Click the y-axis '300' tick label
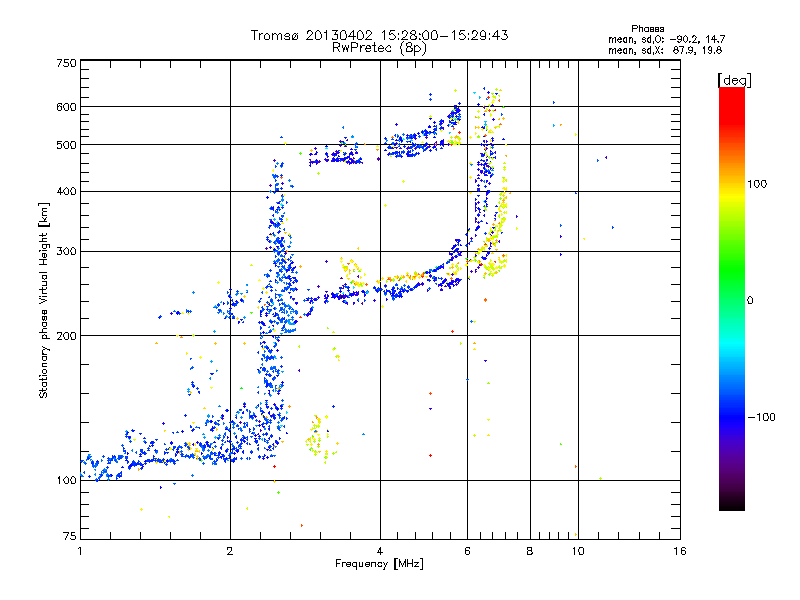 click(66, 252)
